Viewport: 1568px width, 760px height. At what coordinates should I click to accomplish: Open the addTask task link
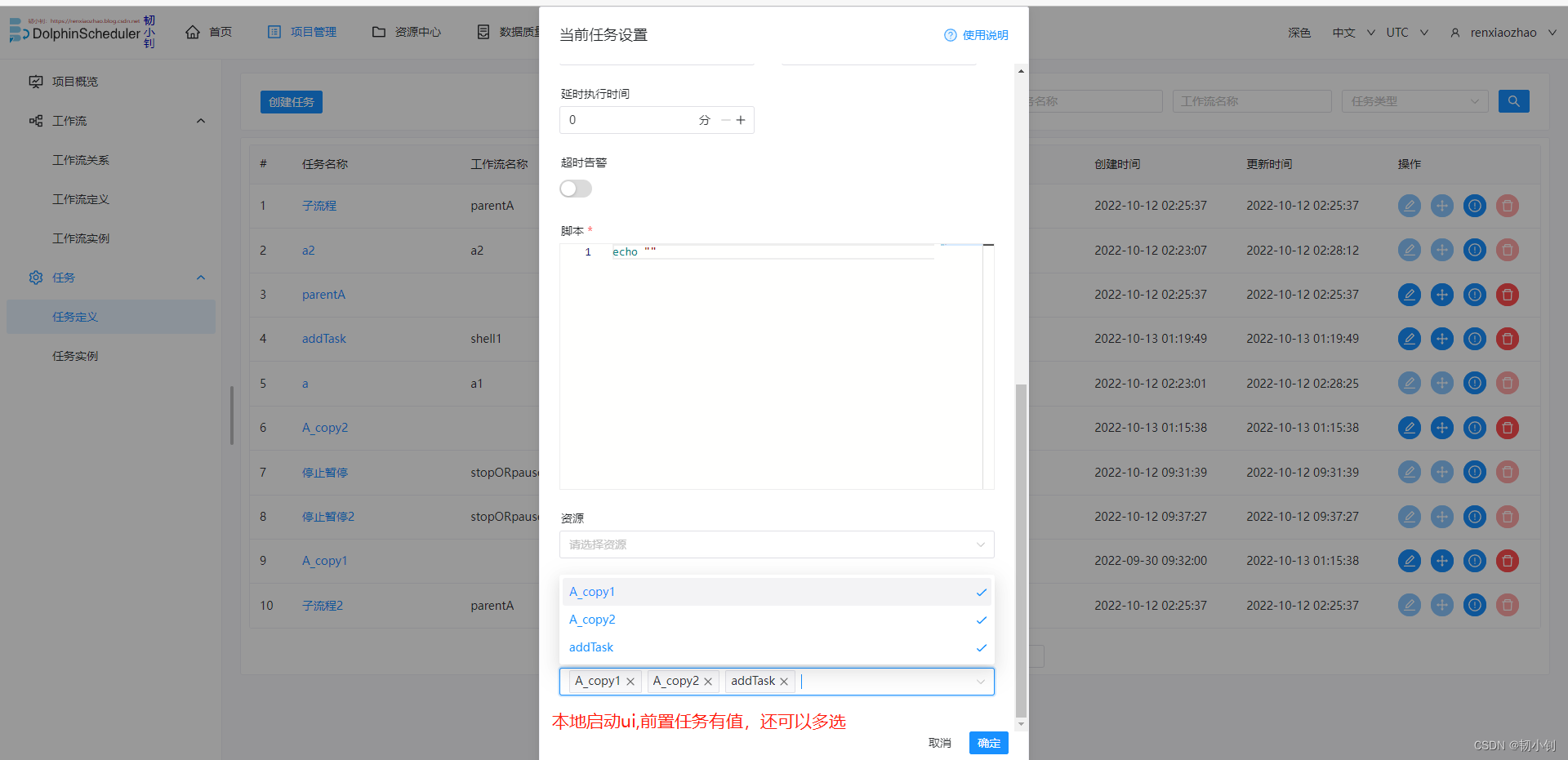(324, 339)
